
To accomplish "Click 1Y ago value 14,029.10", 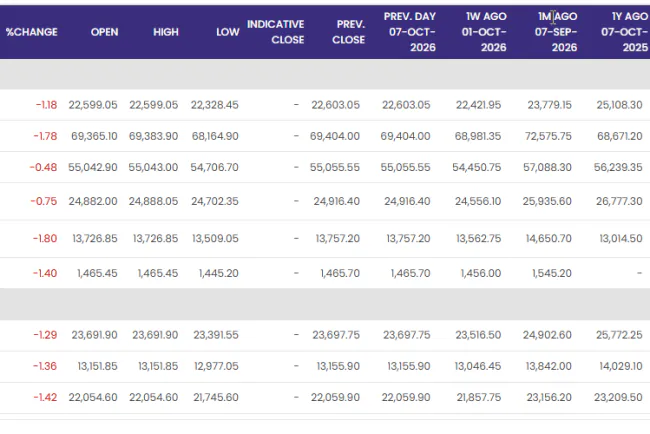I will [621, 366].
